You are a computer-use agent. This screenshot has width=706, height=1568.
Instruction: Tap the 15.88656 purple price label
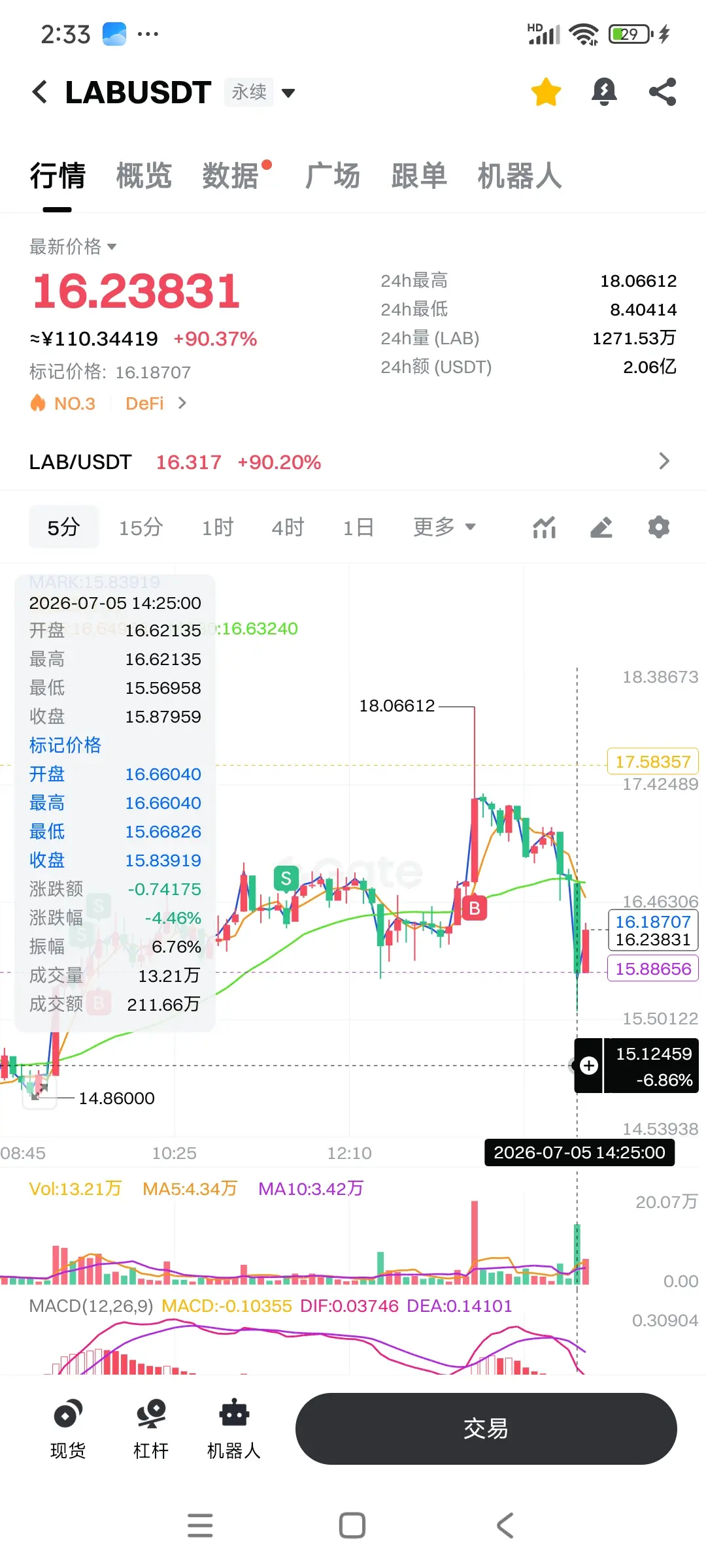pos(653,968)
